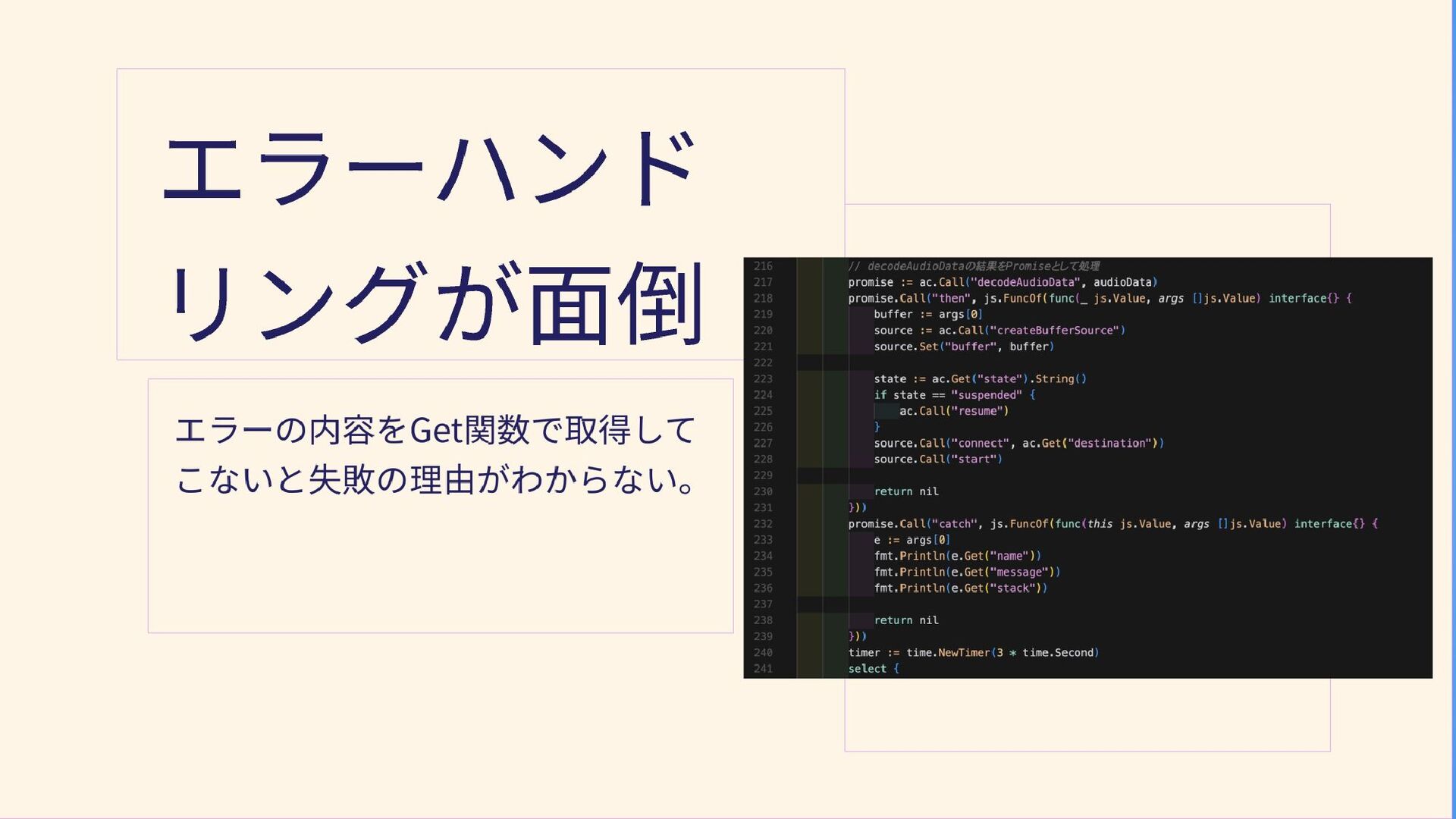The width and height of the screenshot is (1456, 819).
Task: Click fmt.Println(e.Get("name")) in the code
Action: [957, 556]
